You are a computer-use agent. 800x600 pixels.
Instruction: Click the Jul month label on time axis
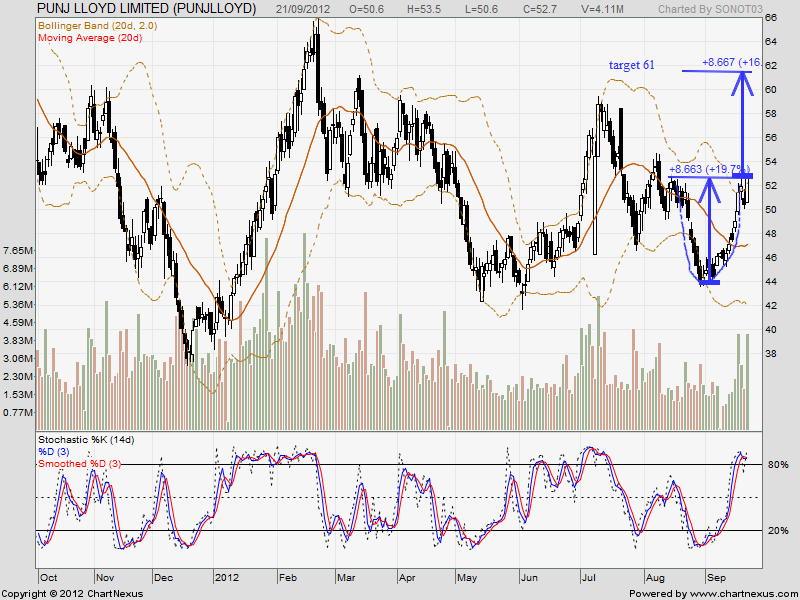589,578
